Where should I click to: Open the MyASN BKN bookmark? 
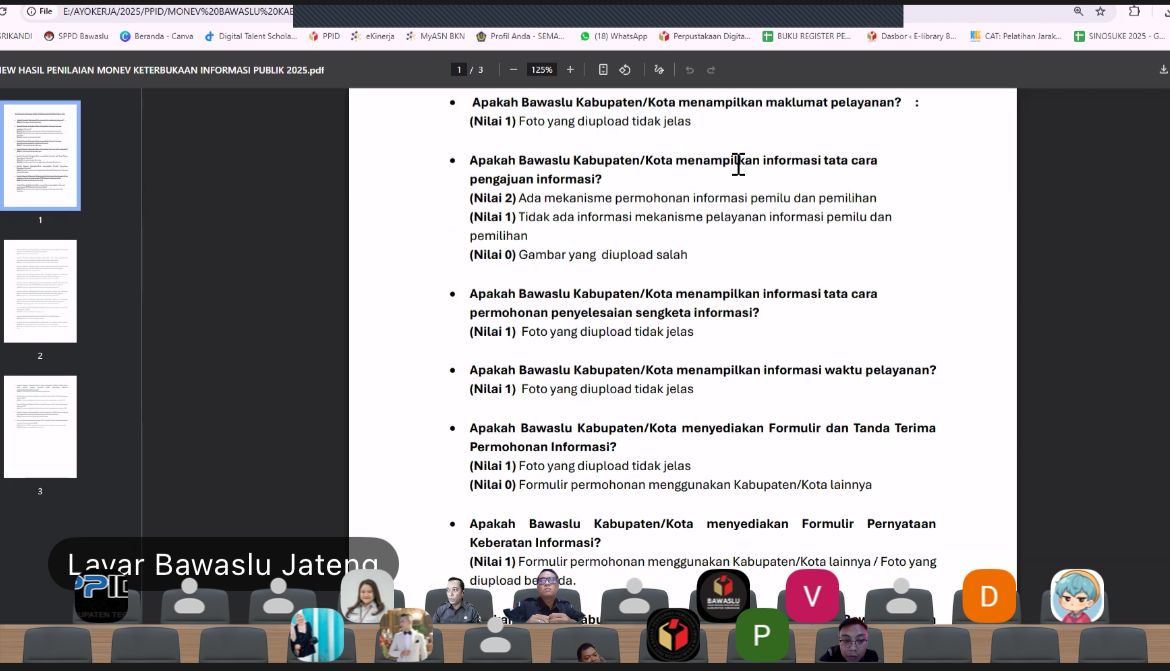438,34
